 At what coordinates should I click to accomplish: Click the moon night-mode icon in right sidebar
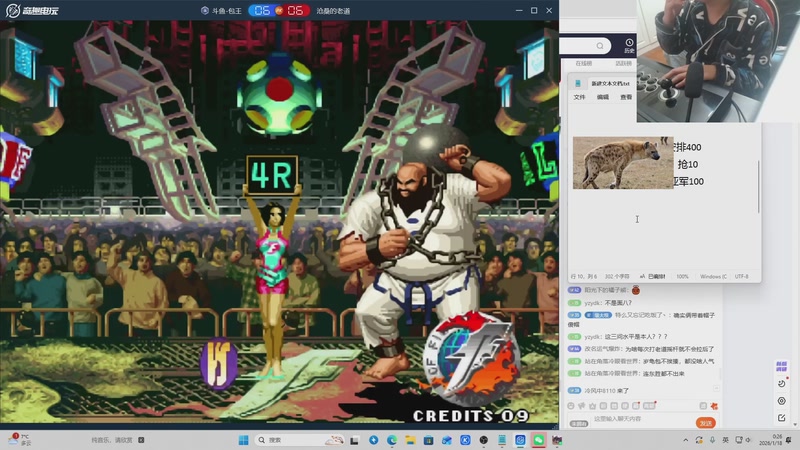click(782, 384)
